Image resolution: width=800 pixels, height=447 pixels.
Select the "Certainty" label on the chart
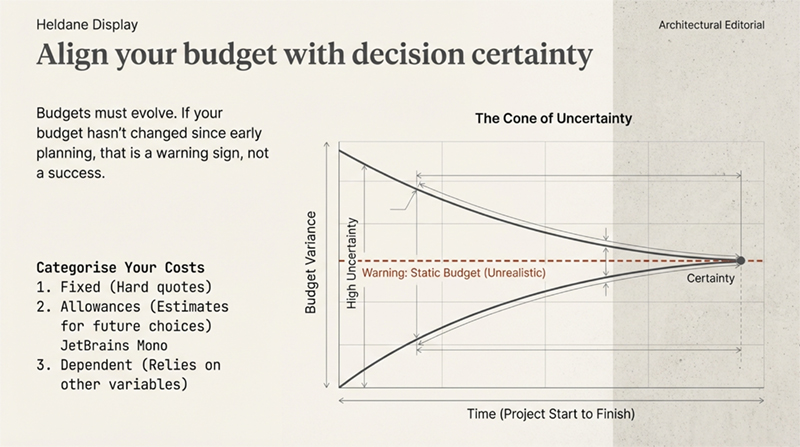pyautogui.click(x=711, y=279)
